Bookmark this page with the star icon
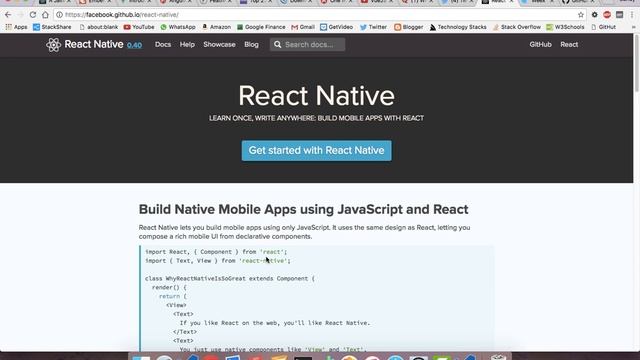 point(580,15)
